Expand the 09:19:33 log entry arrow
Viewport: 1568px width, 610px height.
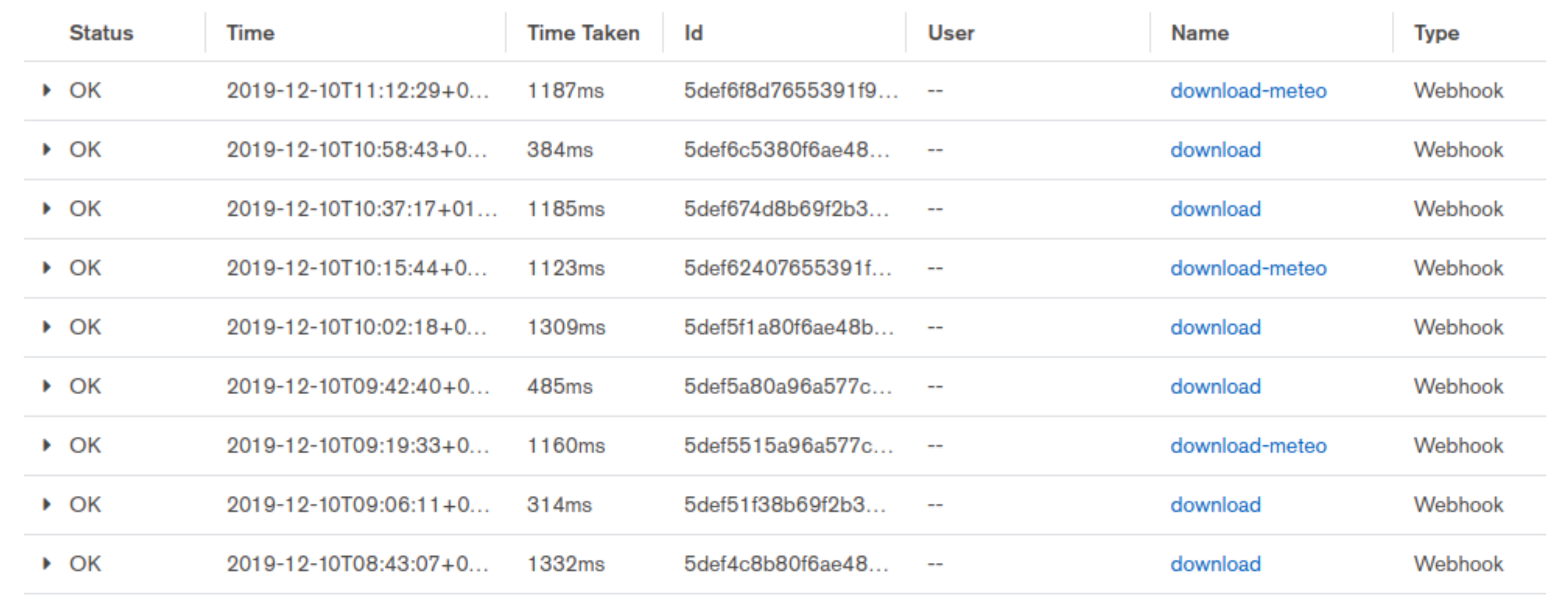[46, 446]
